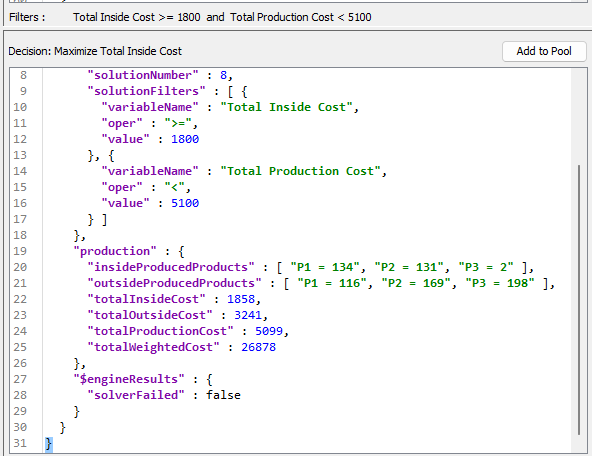The width and height of the screenshot is (592, 456).
Task: Click the $engineResults key on line 27
Action: [129, 379]
